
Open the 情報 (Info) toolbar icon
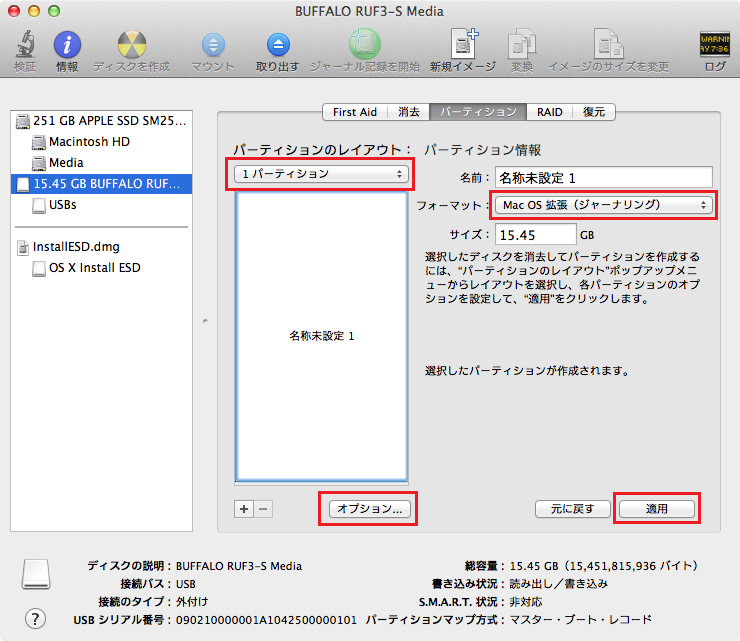pos(67,44)
